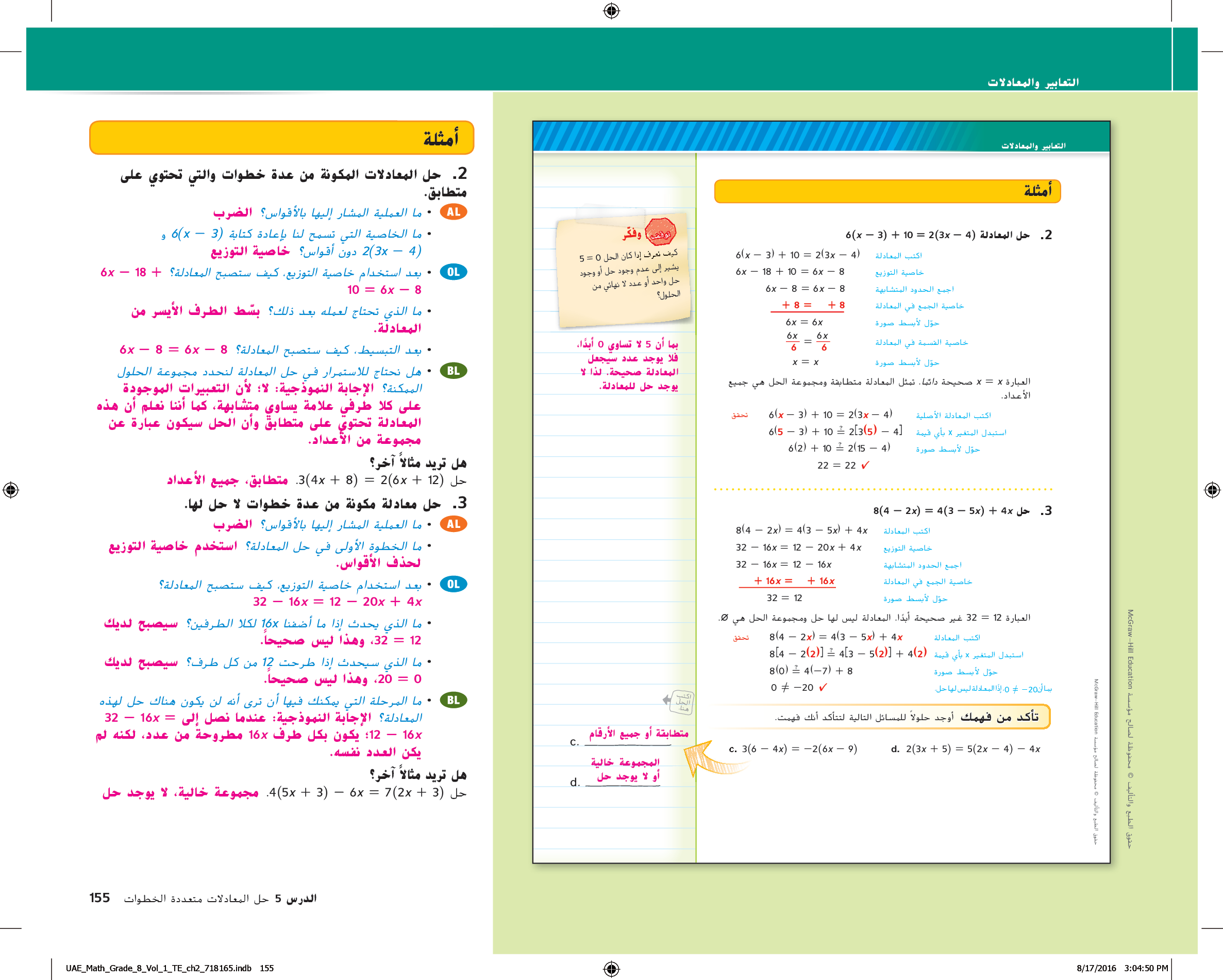The image size is (1223, 980).
Task: Click the left margin registration crosshair mark
Action: tap(11, 490)
